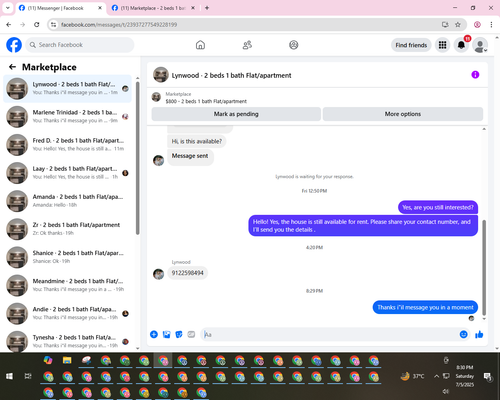Click the install app icon in address bar

pyautogui.click(x=445, y=25)
